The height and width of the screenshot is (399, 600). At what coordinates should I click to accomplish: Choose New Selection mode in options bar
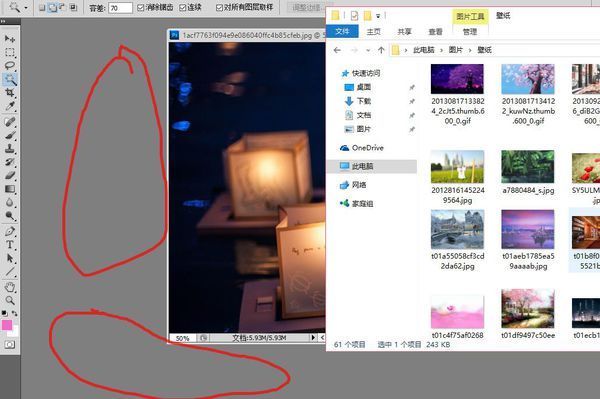(x=42, y=7)
